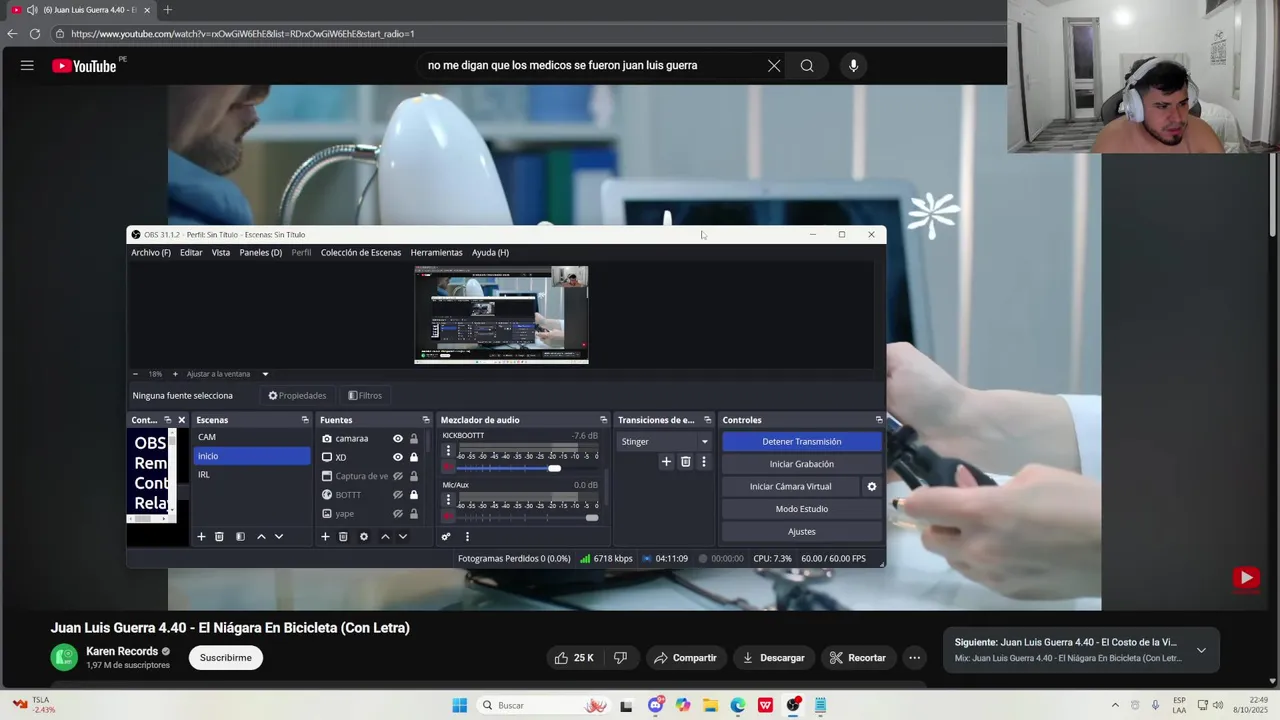
Task: Show hidden system tray icons chevron
Action: click(1115, 705)
